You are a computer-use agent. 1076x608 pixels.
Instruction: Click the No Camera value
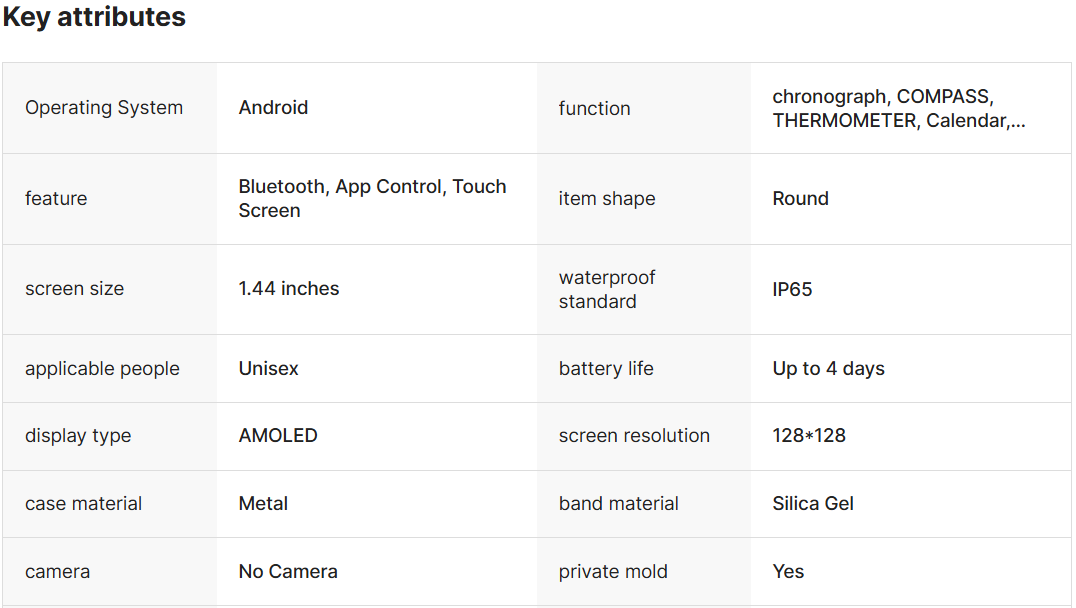pos(288,572)
